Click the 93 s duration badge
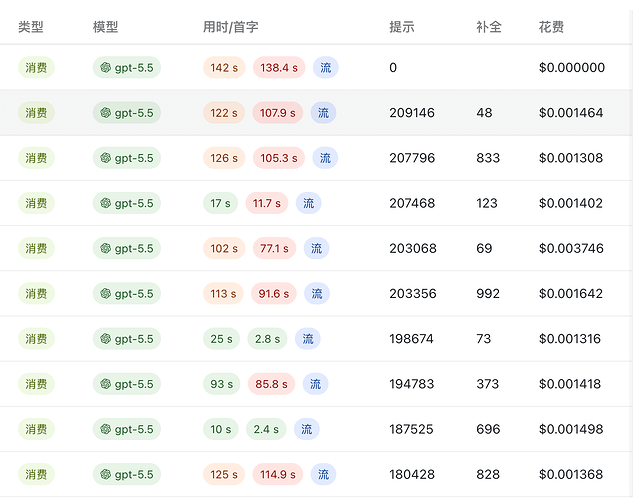This screenshot has height=500, width=633. [222, 384]
